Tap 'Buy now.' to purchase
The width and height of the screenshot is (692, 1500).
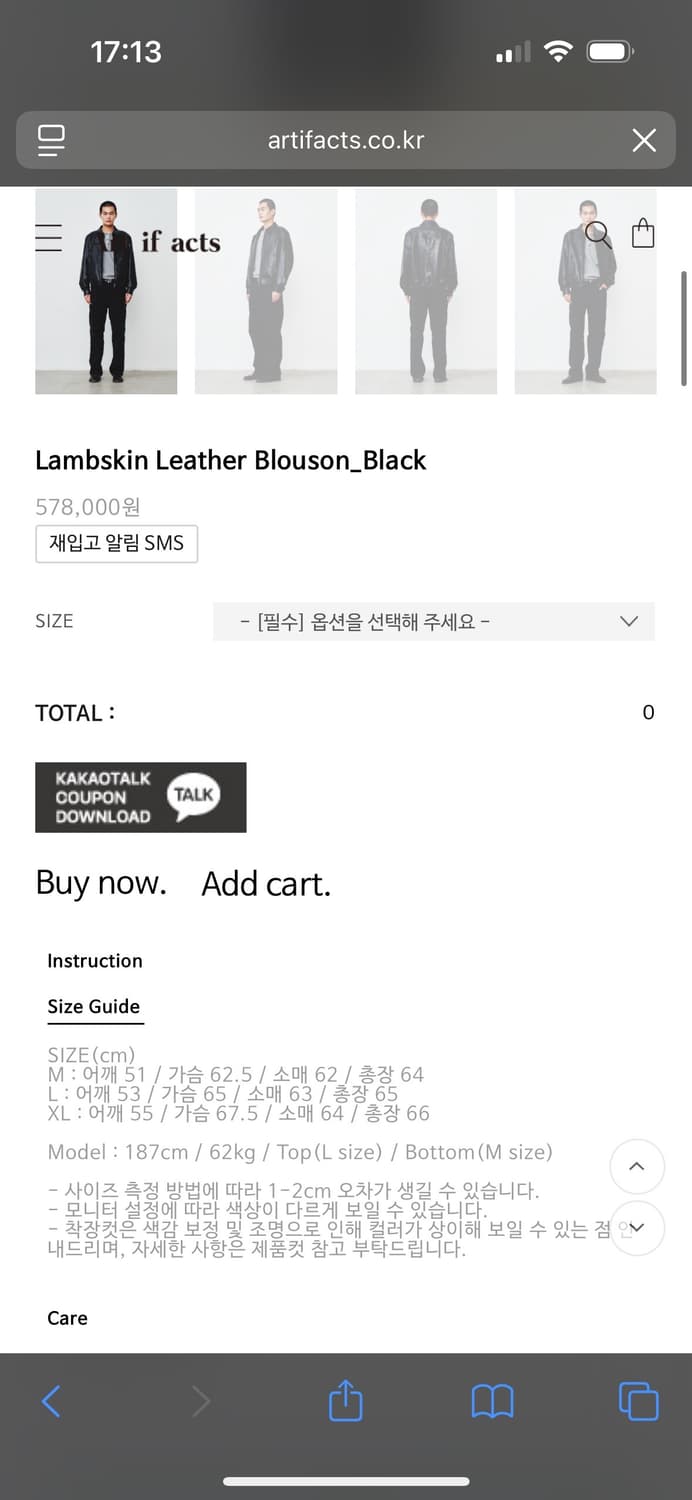pos(100,884)
